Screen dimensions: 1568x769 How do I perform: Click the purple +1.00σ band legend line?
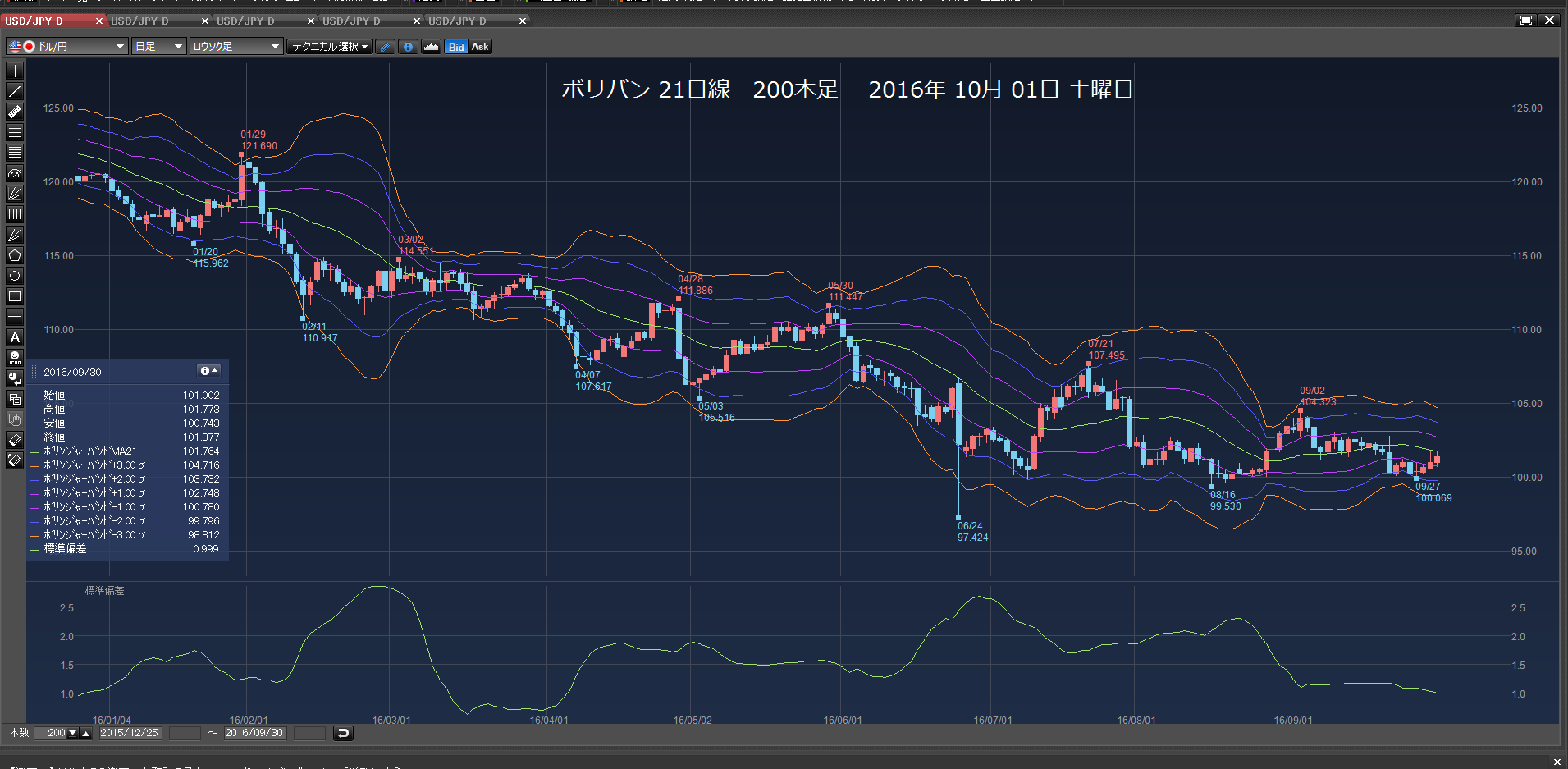click(x=35, y=493)
